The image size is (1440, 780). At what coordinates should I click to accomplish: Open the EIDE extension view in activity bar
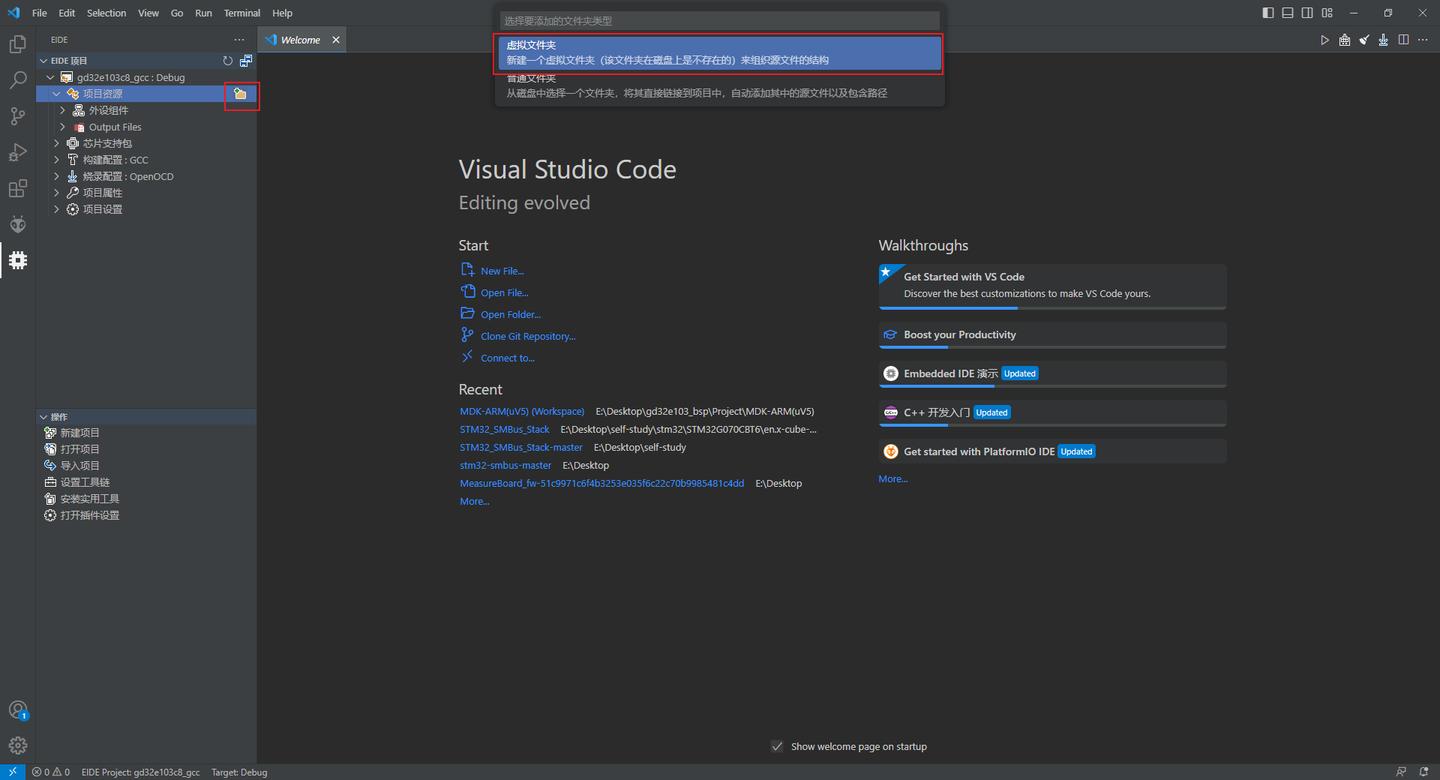coord(17,260)
